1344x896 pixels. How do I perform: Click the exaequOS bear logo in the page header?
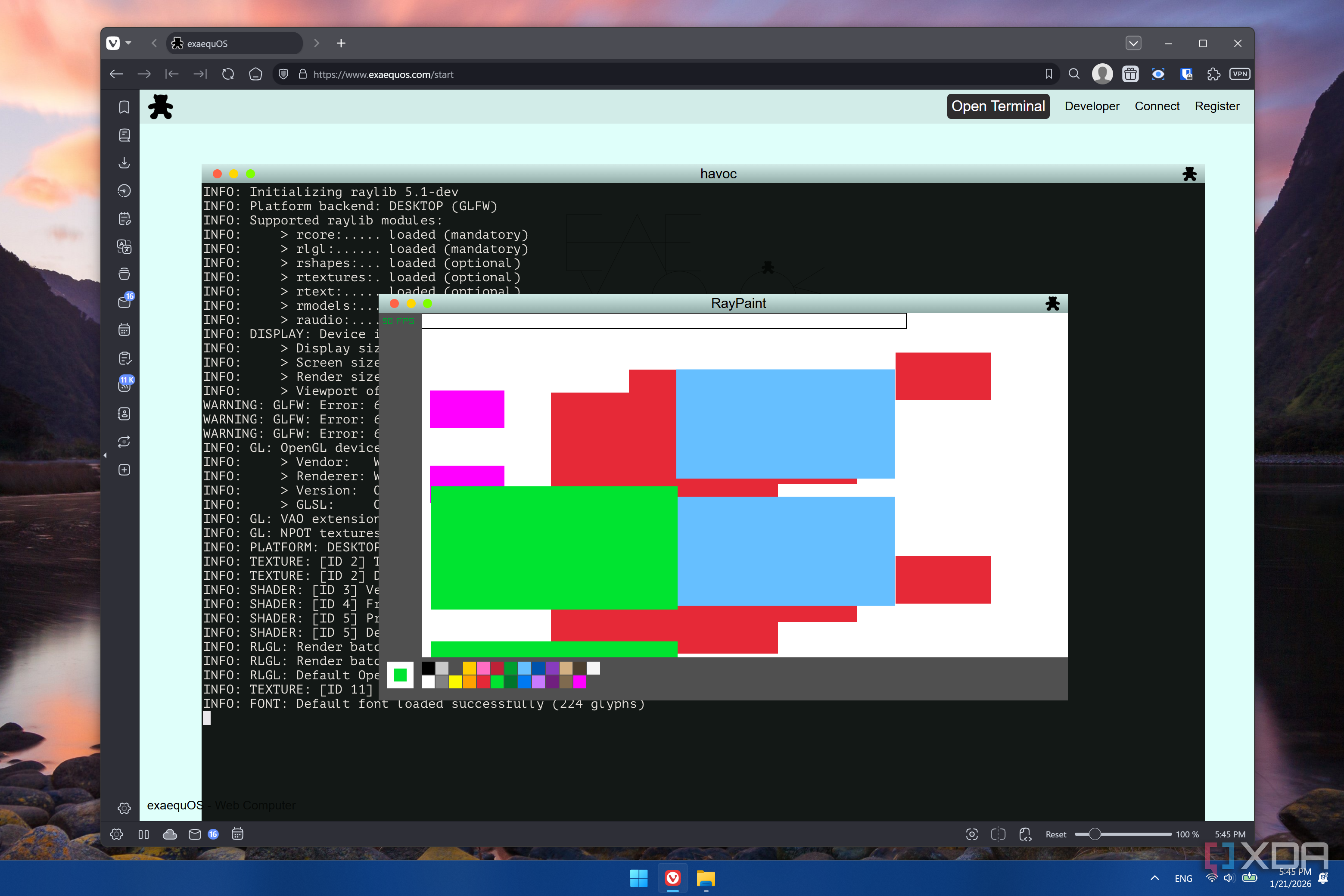click(161, 107)
